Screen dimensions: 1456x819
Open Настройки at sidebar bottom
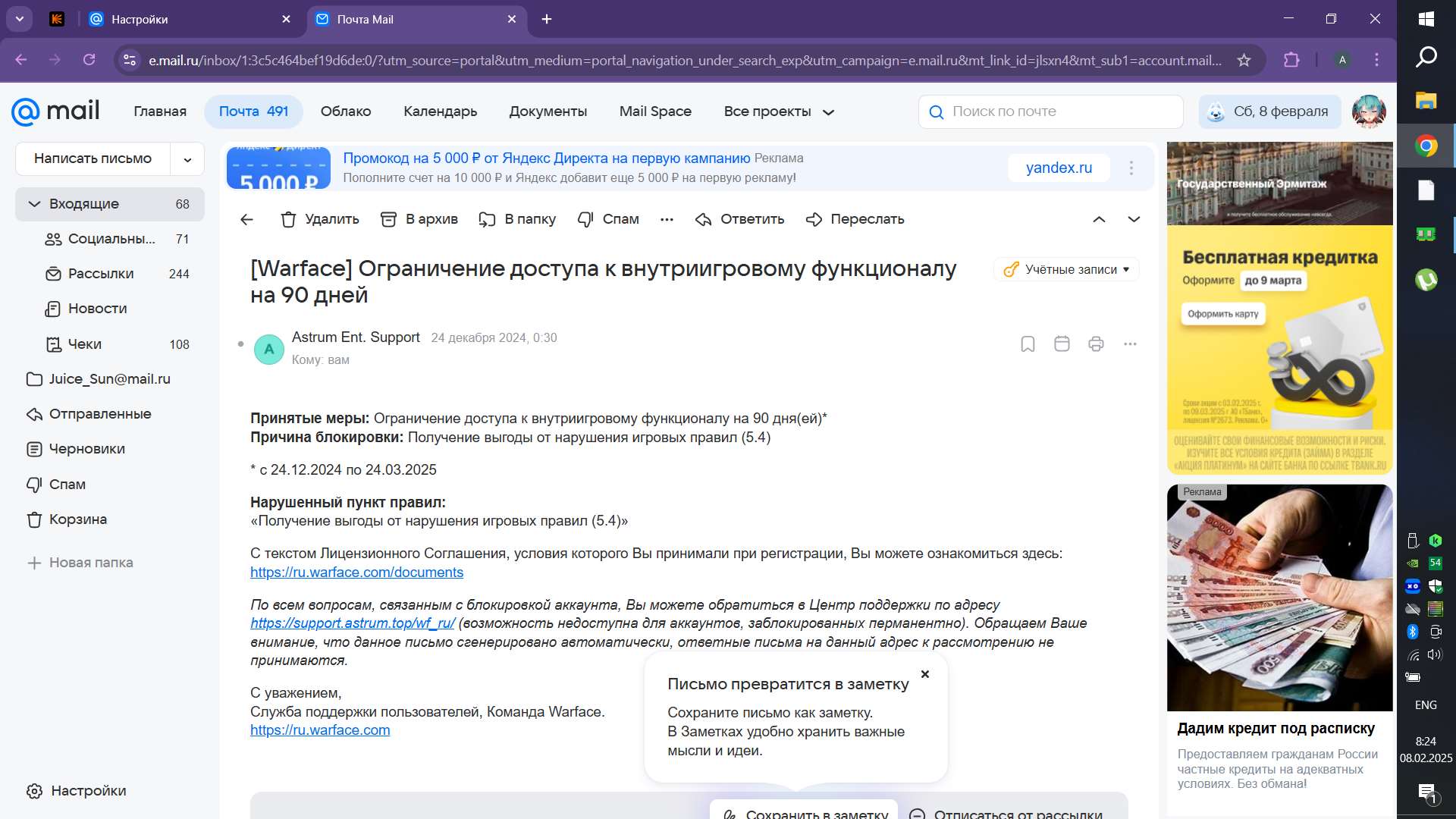[76, 791]
